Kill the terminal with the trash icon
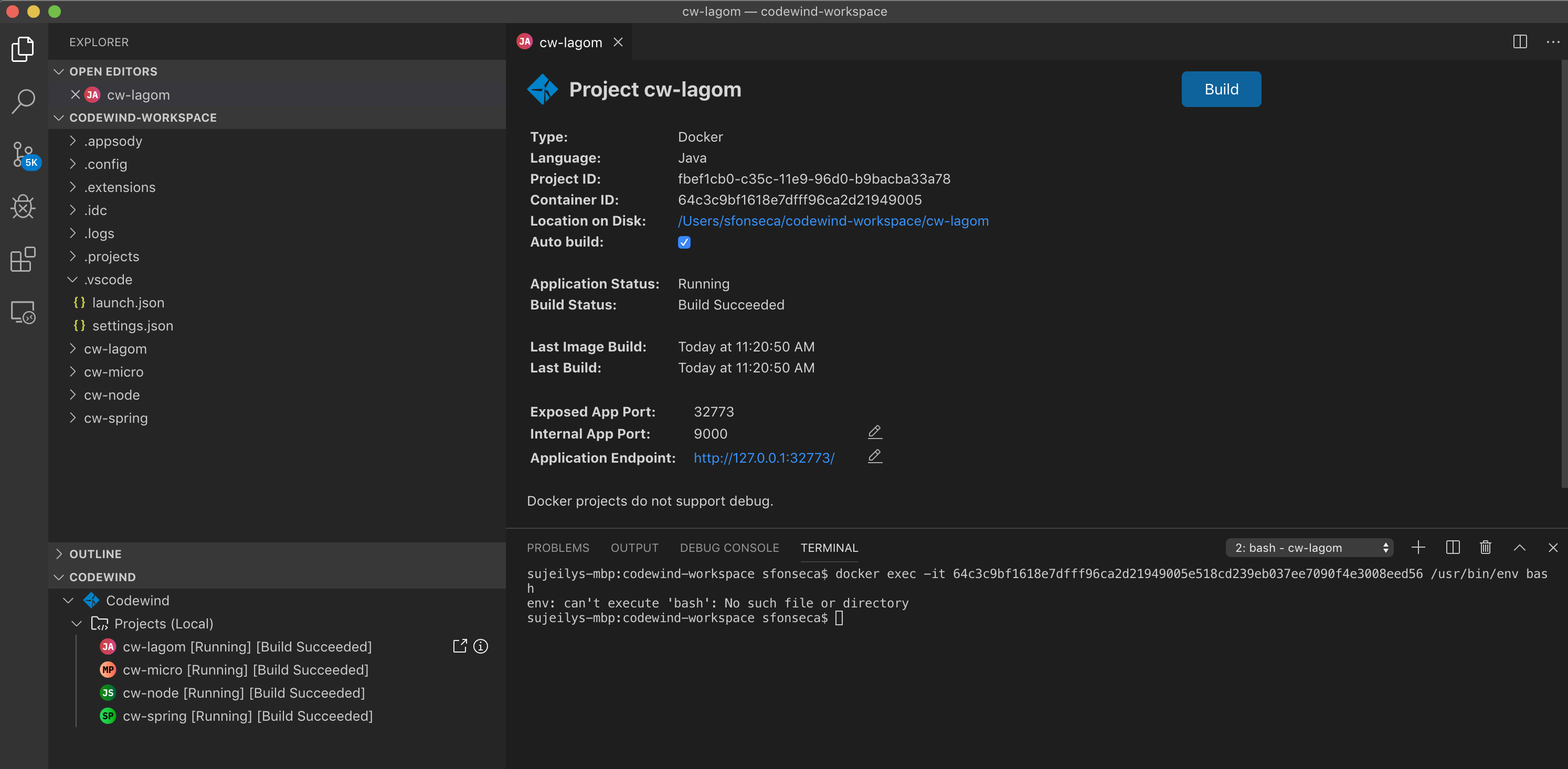The width and height of the screenshot is (1568, 769). [x=1485, y=548]
